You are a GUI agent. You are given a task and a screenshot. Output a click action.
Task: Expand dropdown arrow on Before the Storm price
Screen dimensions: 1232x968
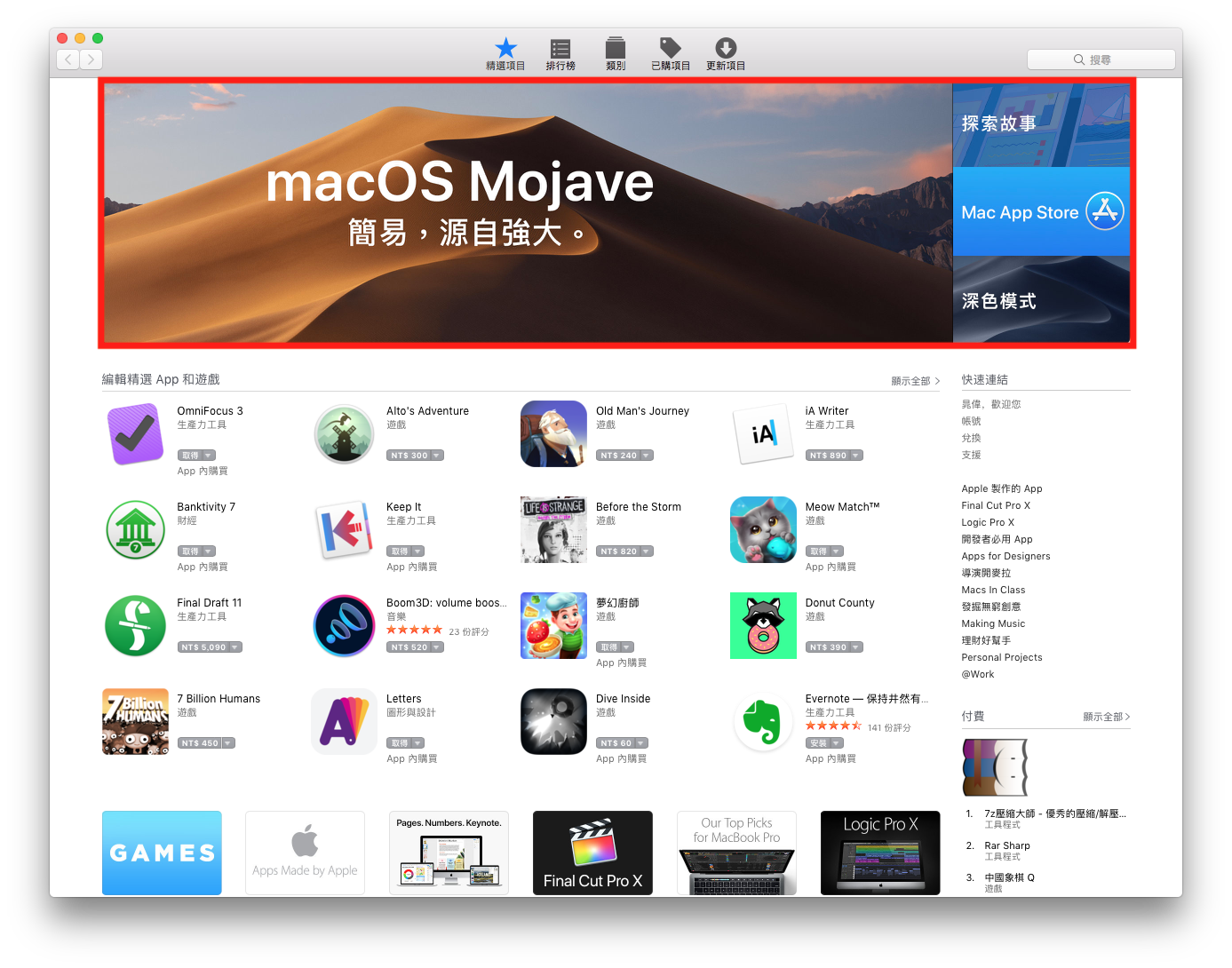pyautogui.click(x=647, y=551)
